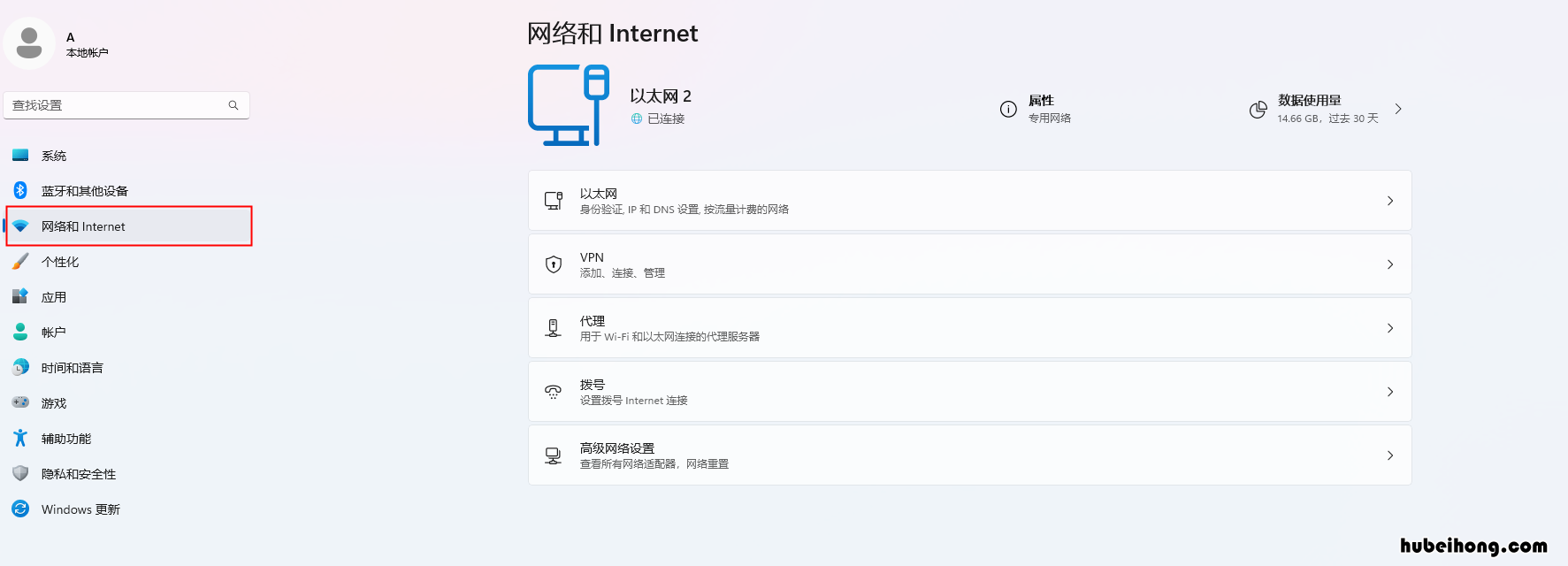Open Windows 更新 settings category
The height and width of the screenshot is (566, 1568).
[128, 509]
